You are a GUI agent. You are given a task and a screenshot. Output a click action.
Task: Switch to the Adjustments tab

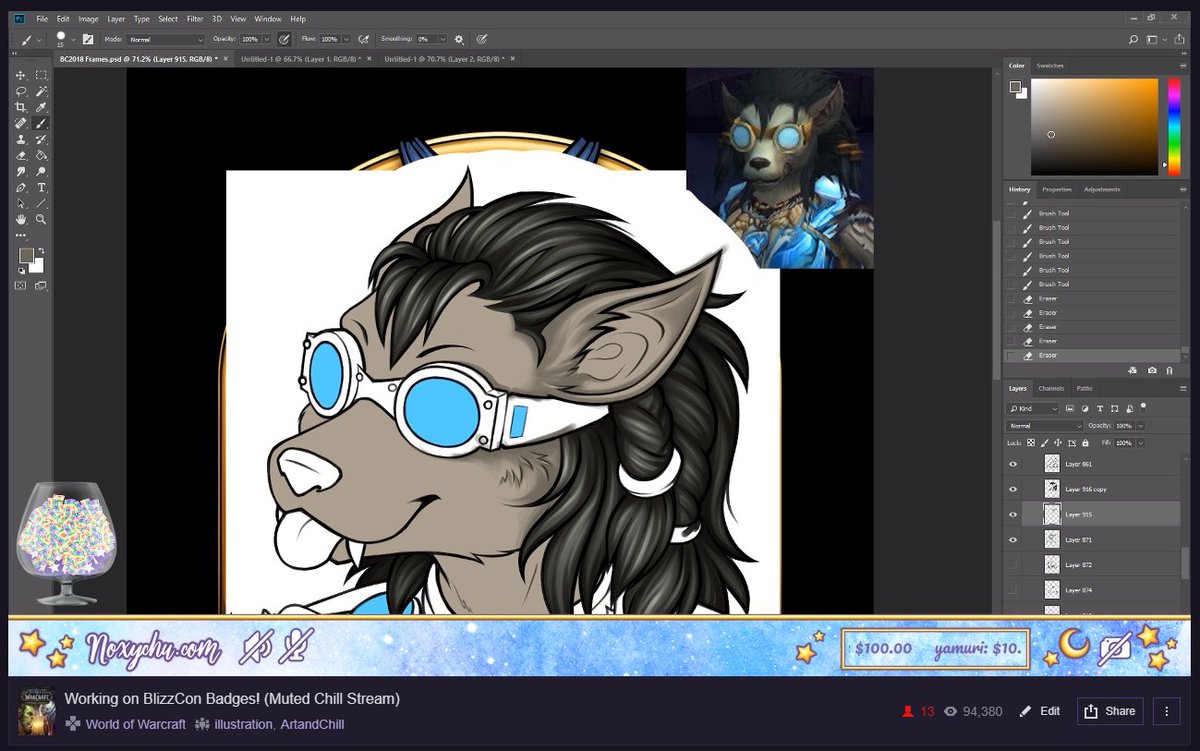click(1102, 189)
